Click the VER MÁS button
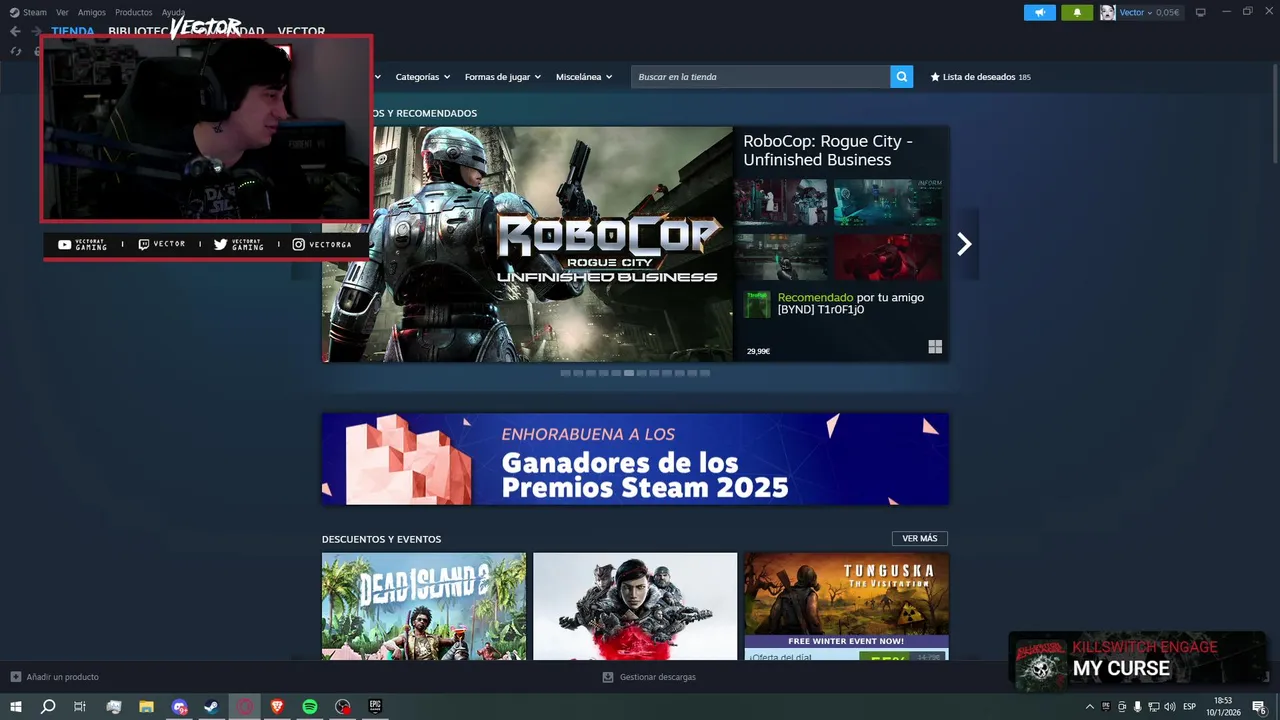This screenshot has height=720, width=1280. [920, 539]
